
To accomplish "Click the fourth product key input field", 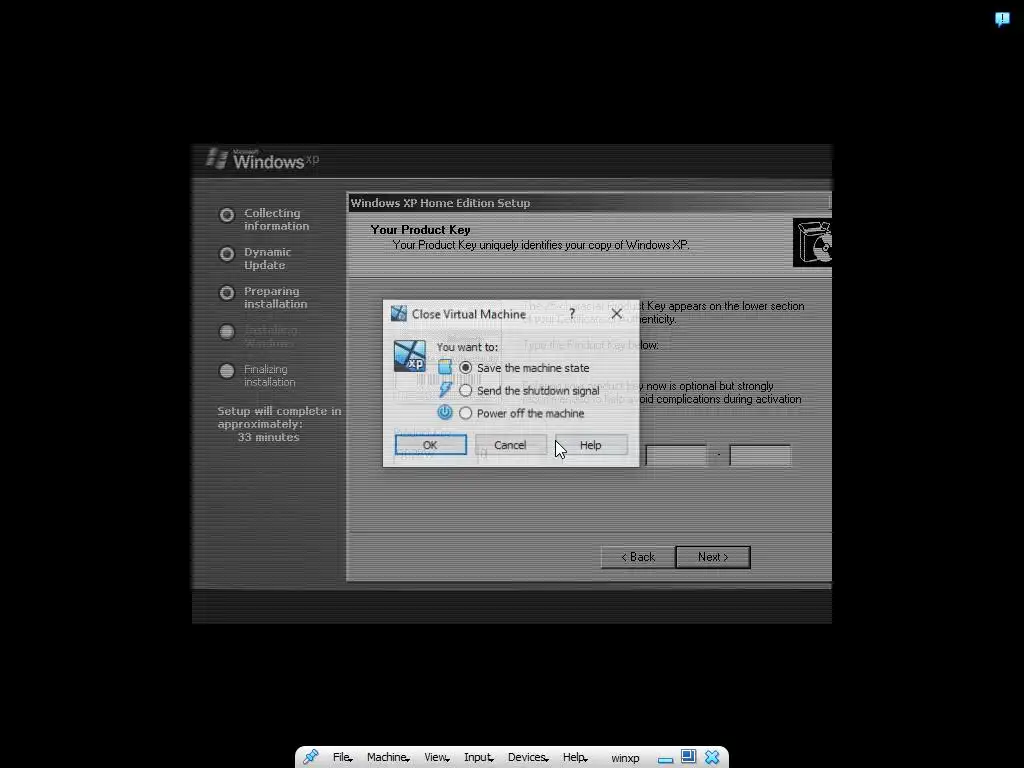I will click(x=676, y=455).
